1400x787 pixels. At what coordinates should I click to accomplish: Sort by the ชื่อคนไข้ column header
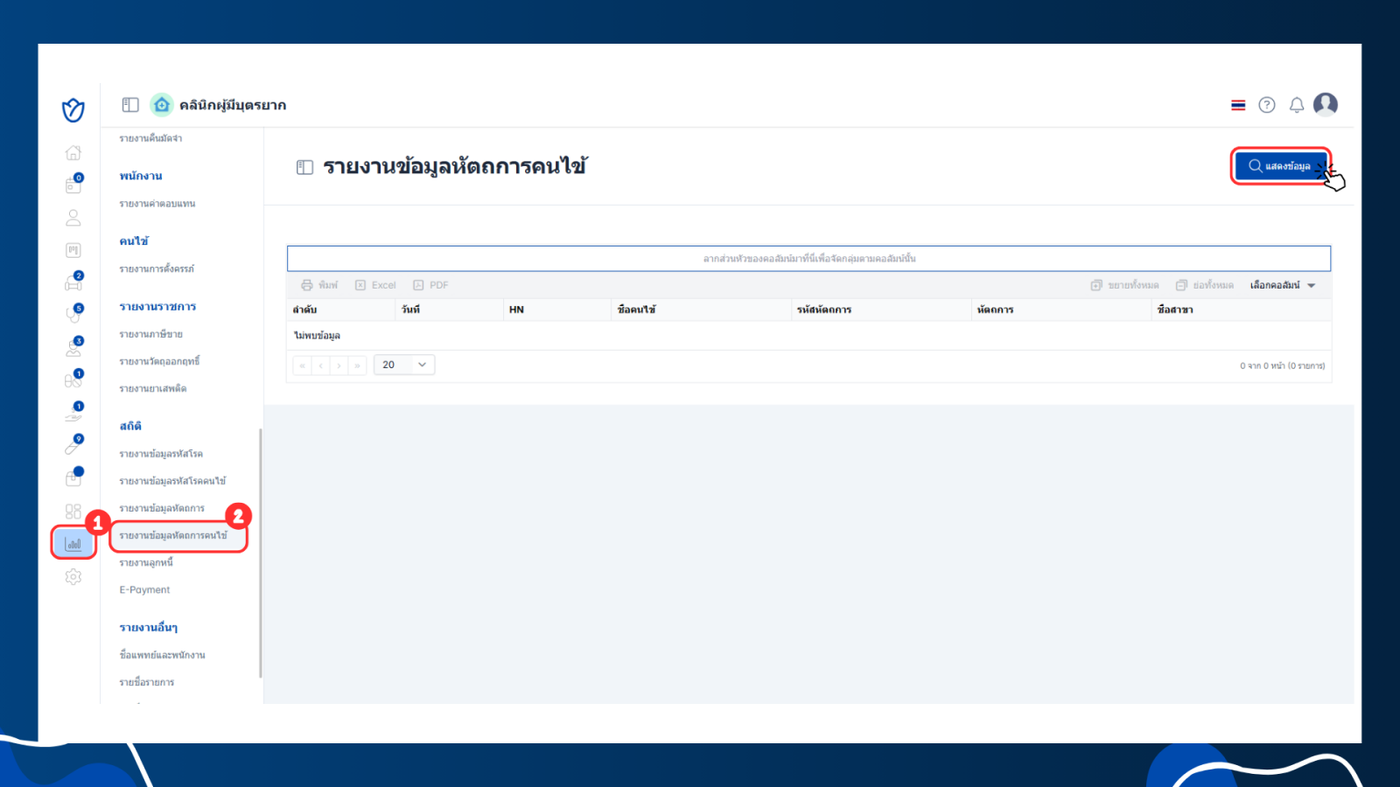(x=701, y=310)
